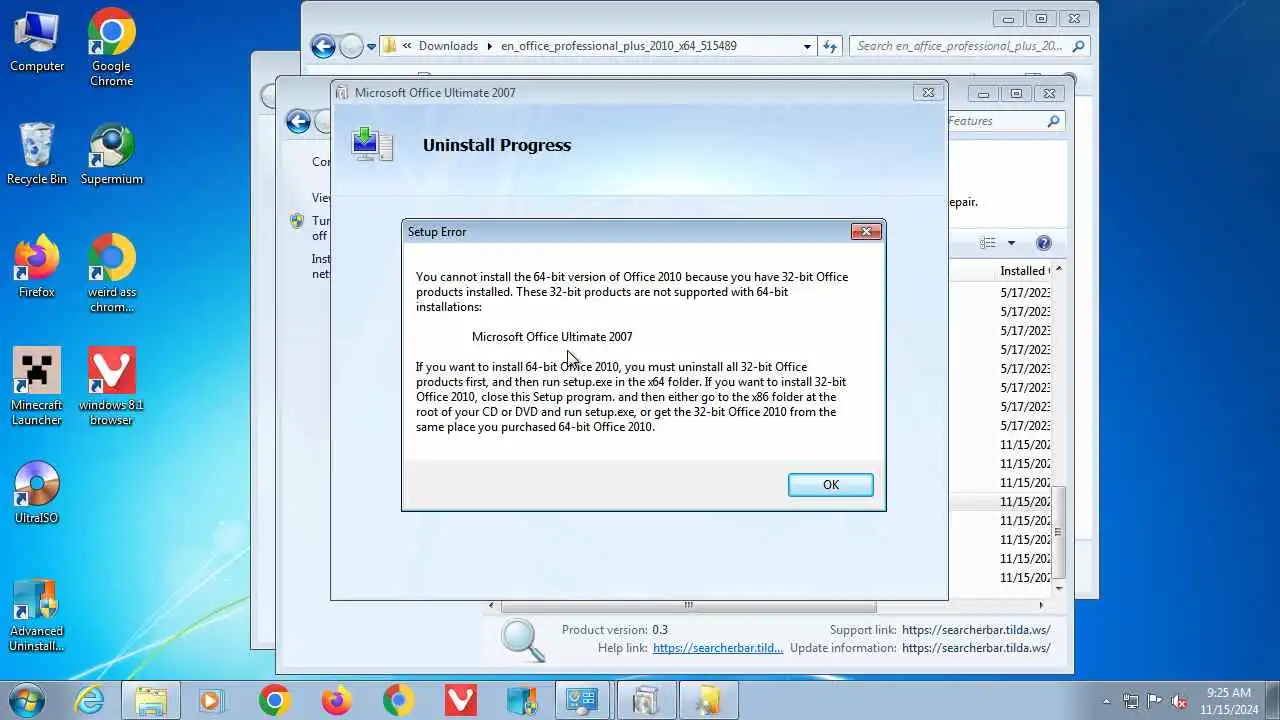Open the recent pages dropdown in Explorer

(371, 46)
